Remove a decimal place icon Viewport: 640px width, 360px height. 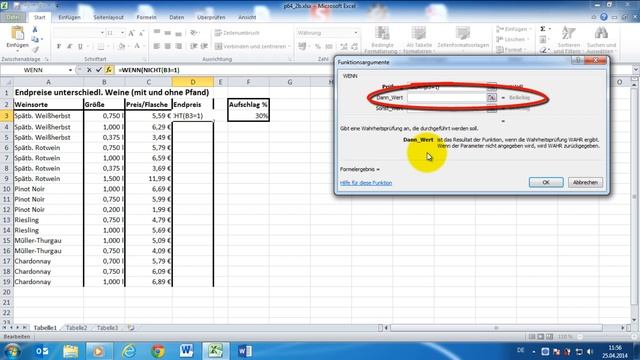coord(354,47)
